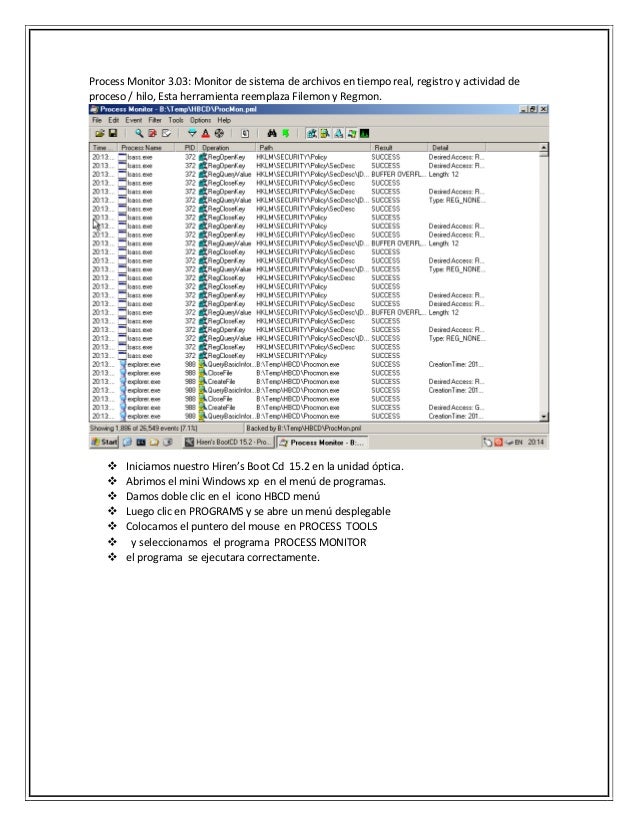Open the command prompt quick launch icon
Screen dimensions: 638x826
tap(141, 442)
